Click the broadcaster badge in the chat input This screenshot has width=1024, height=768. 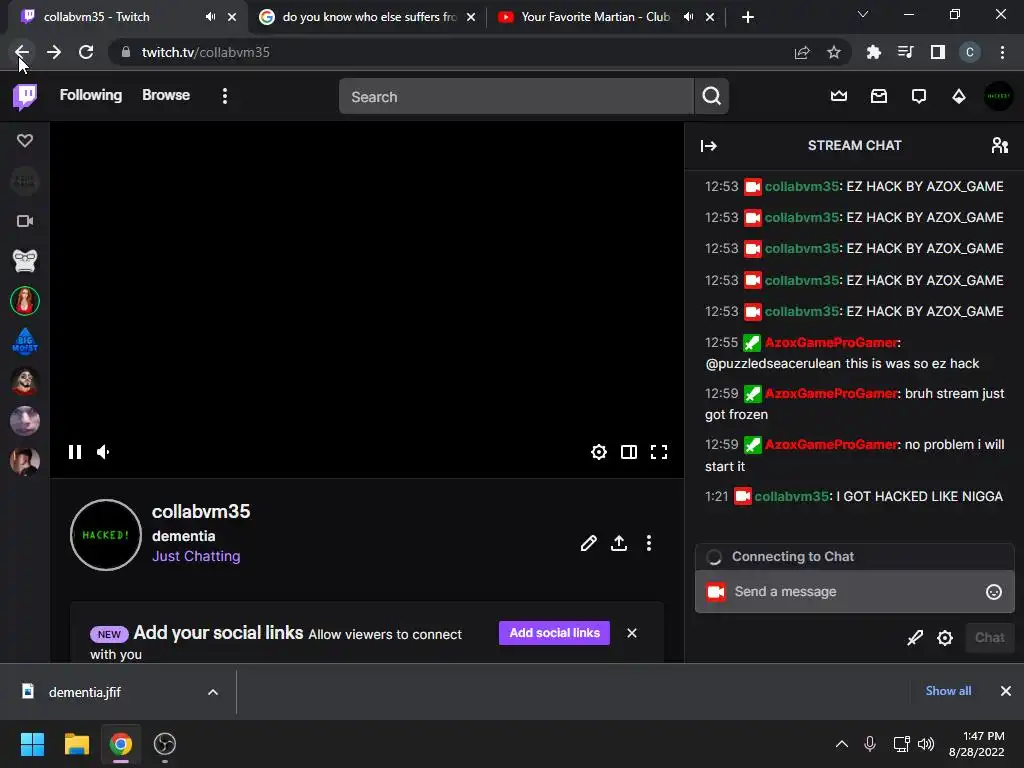coord(716,592)
